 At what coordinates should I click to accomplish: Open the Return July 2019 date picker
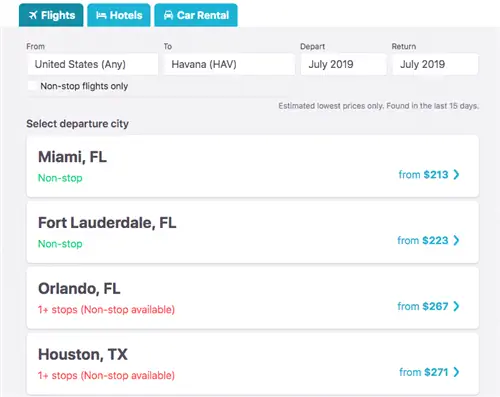(x=435, y=64)
